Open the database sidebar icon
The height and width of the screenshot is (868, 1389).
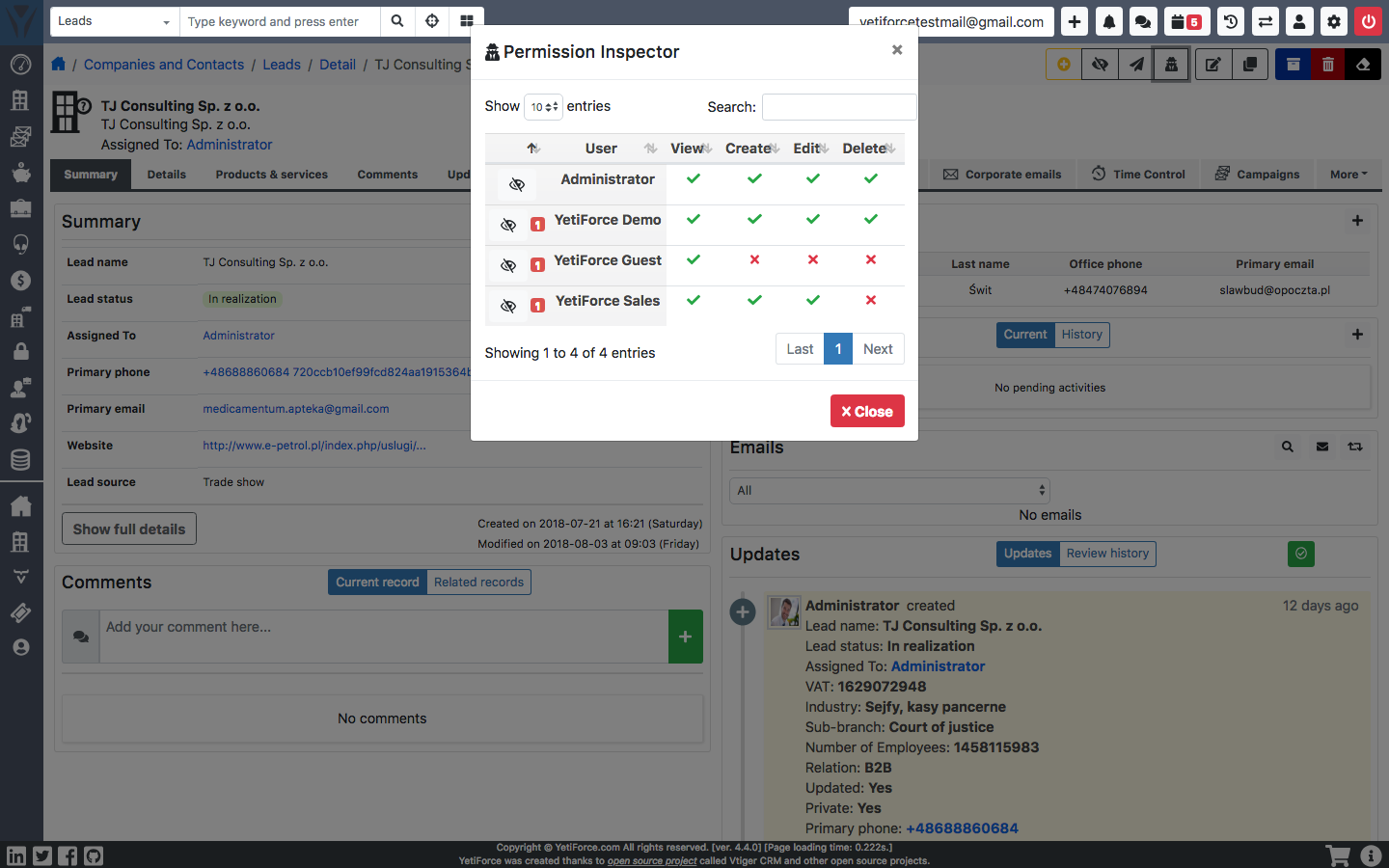point(21,460)
